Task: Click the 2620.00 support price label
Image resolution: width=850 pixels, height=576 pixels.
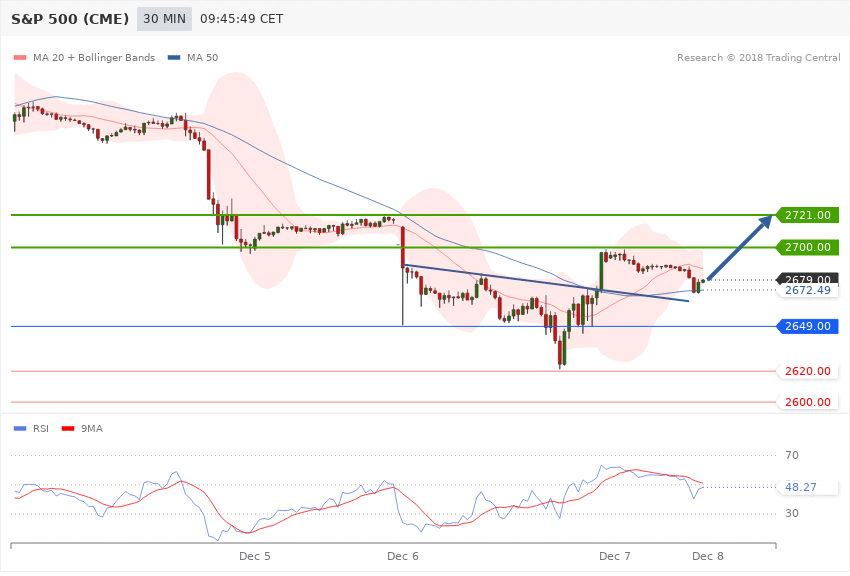Action: (808, 371)
